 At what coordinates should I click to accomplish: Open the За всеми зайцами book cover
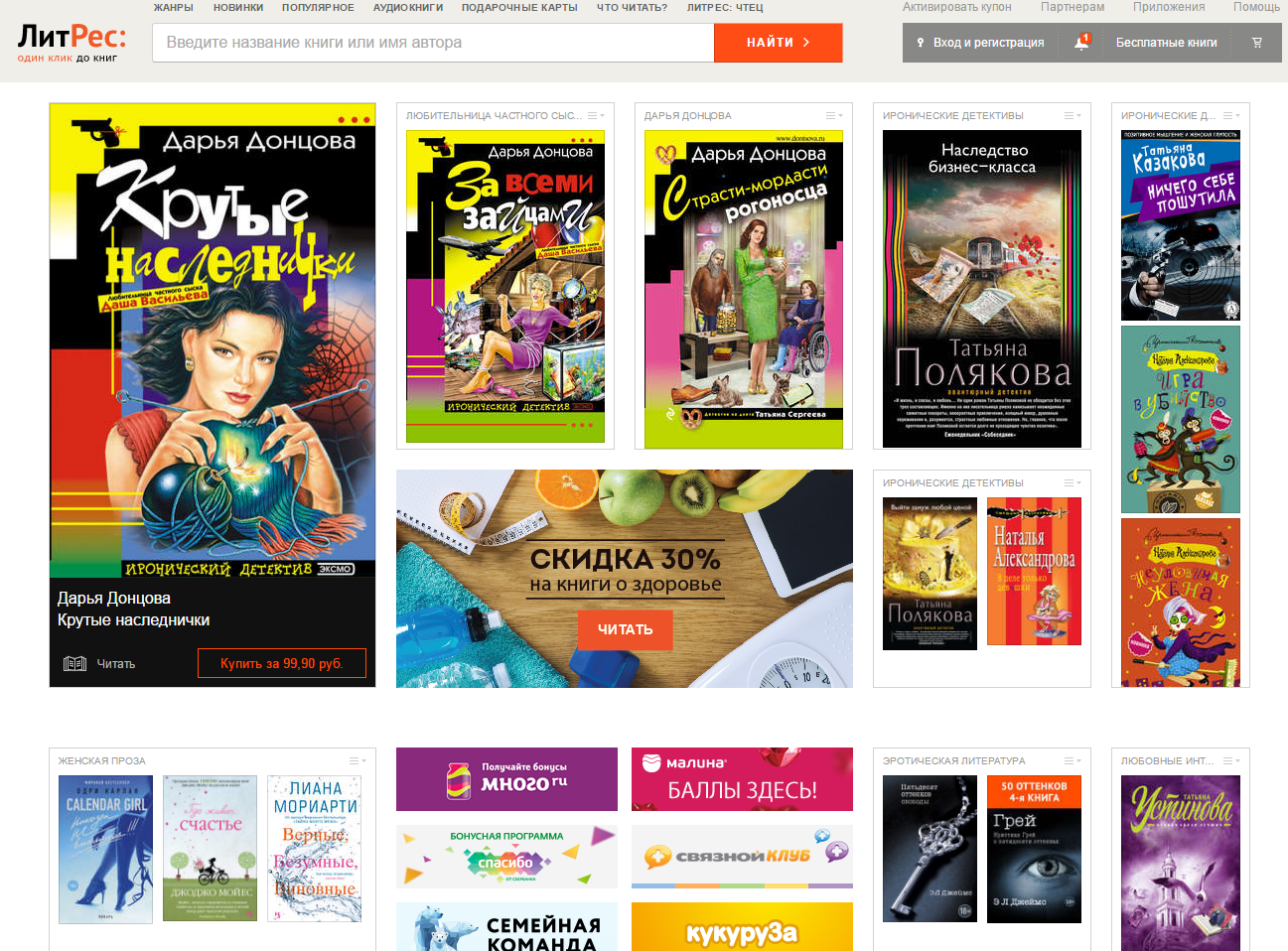505,286
